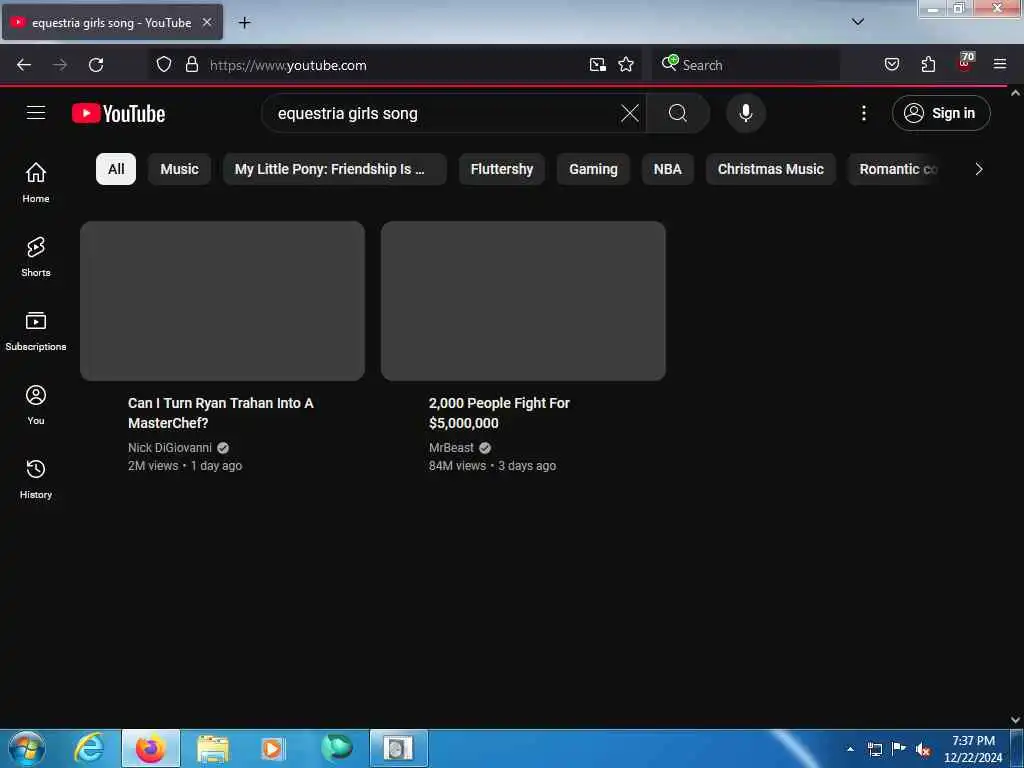This screenshot has height=768, width=1024.
Task: Click the page scrollbar up arrow
Action: (x=1016, y=93)
